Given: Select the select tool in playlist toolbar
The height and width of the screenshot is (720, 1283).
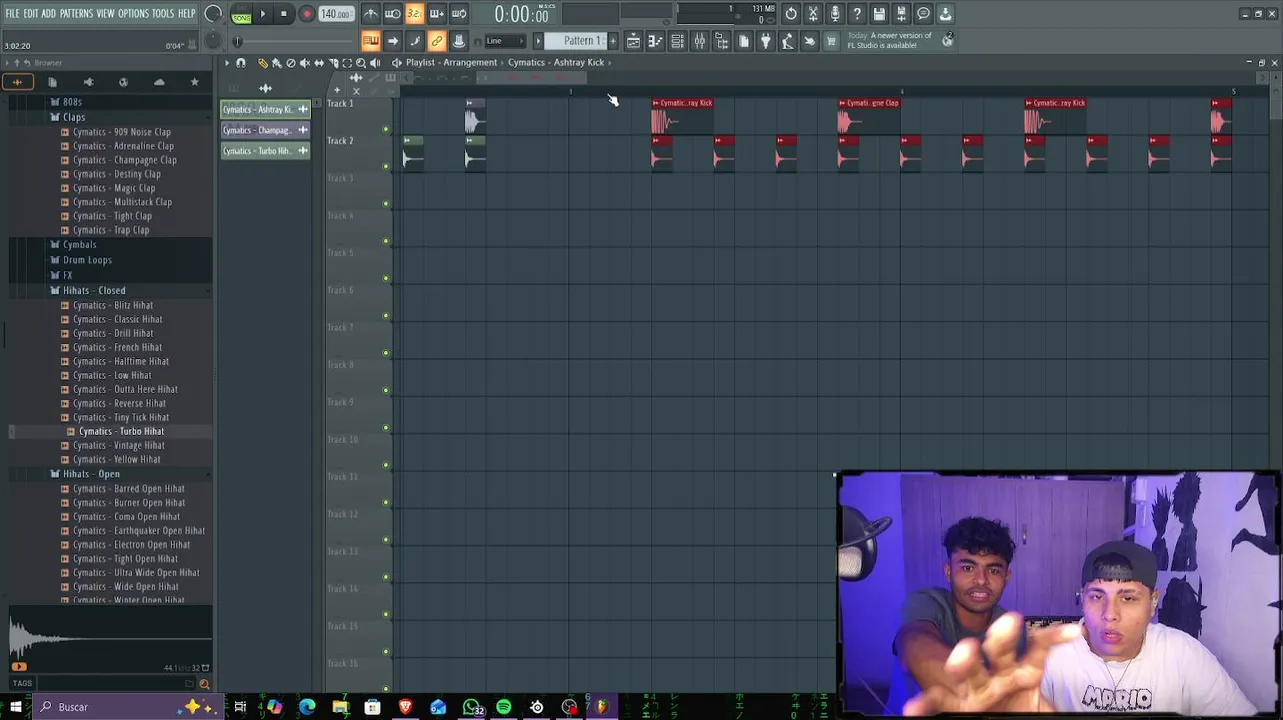Looking at the screenshot, I should 347,62.
